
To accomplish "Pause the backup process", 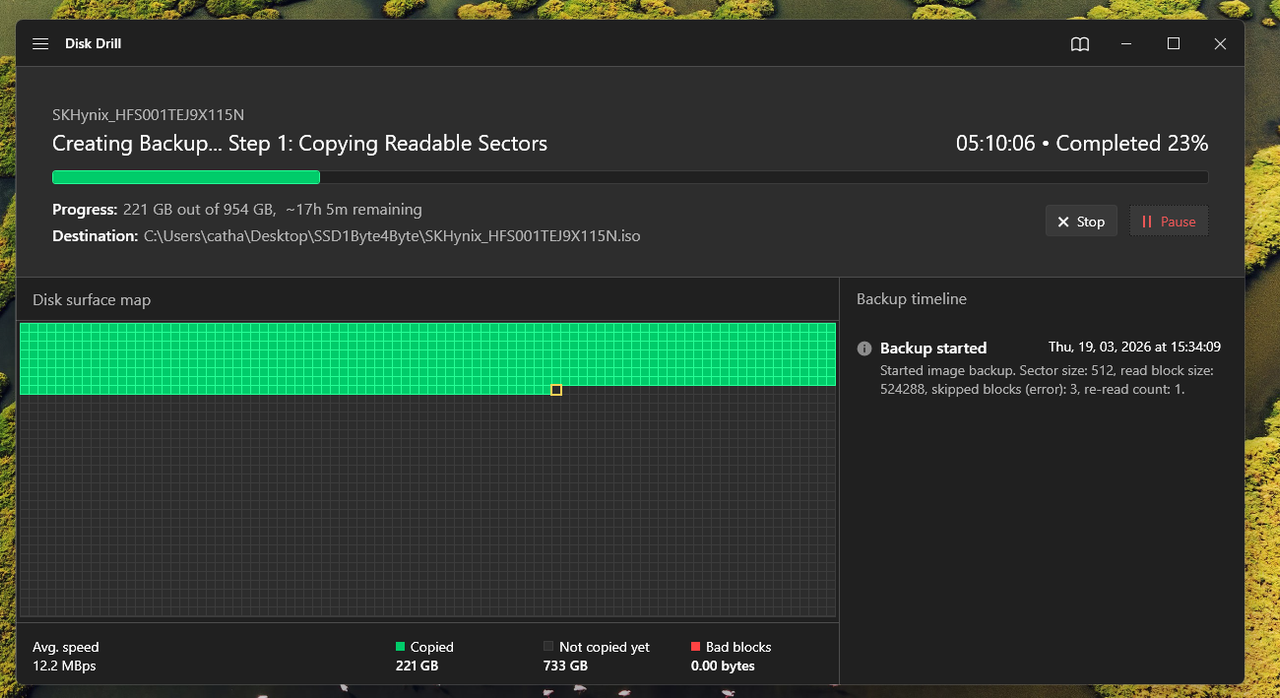I will coord(1169,222).
